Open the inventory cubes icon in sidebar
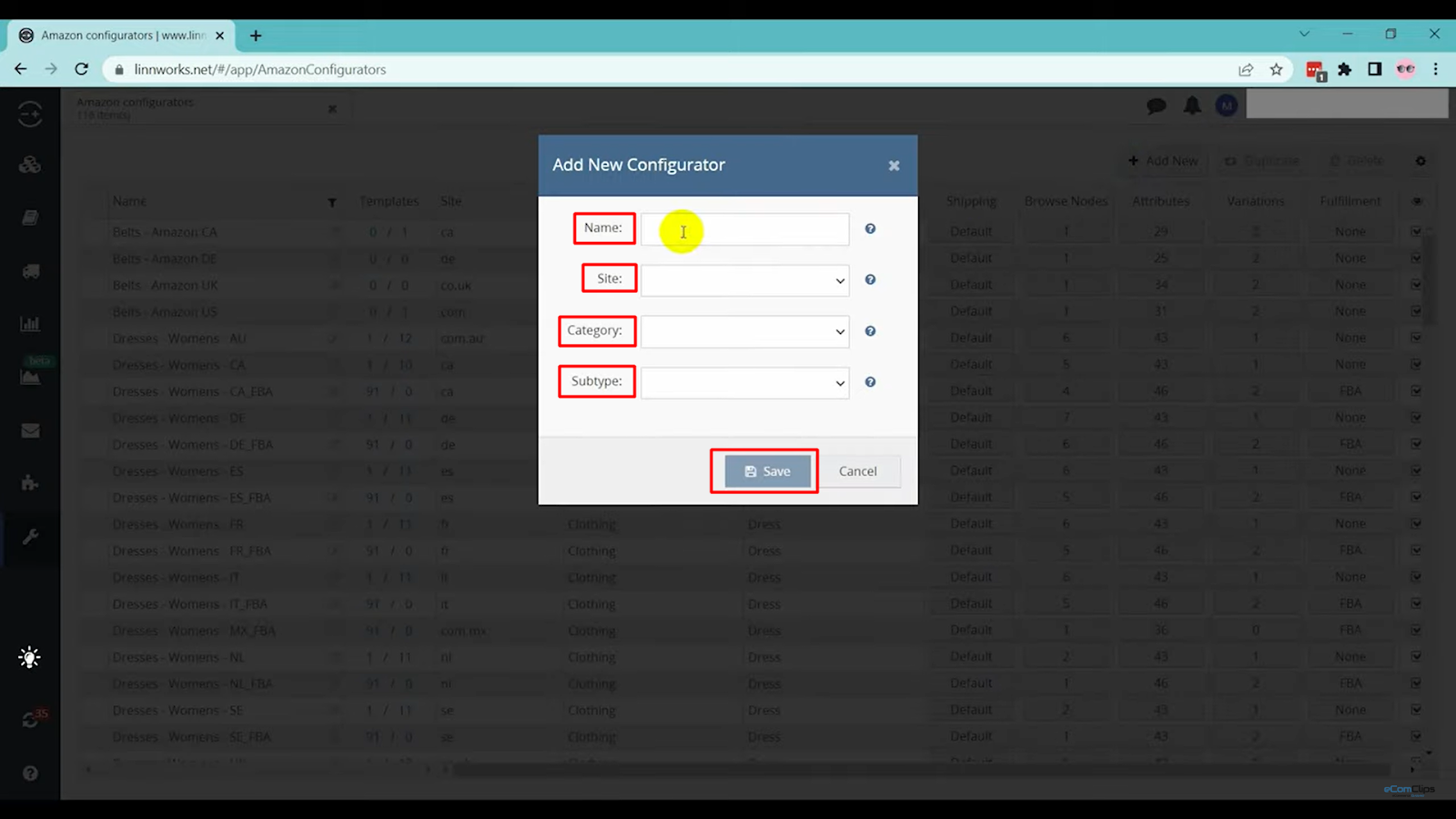1456x819 pixels. [30, 165]
